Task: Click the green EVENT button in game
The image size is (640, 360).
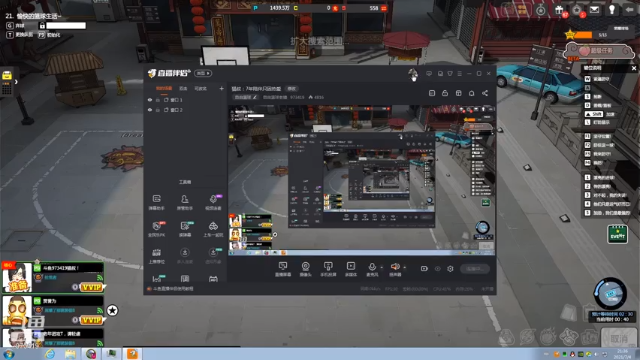Action: coord(617,235)
